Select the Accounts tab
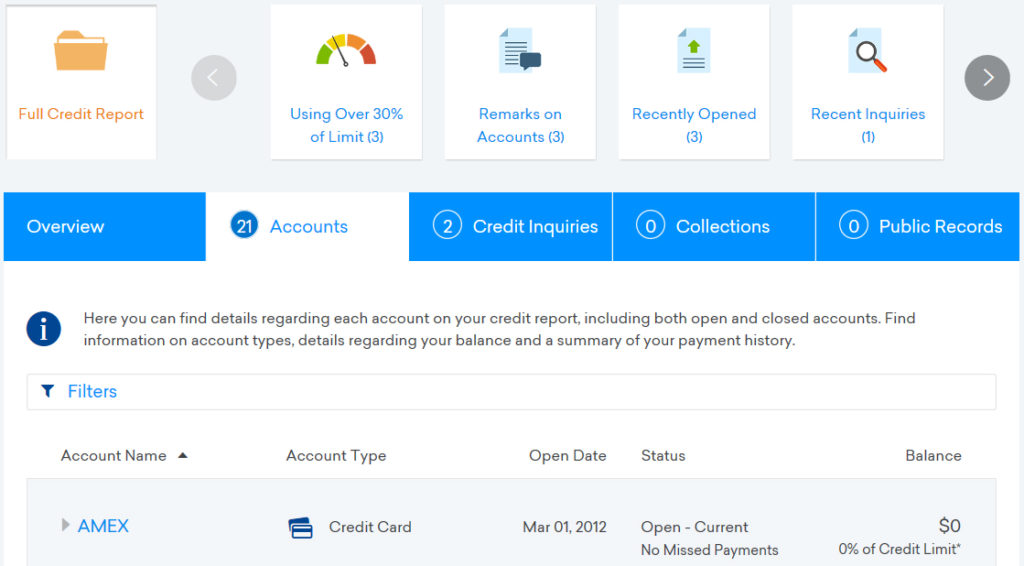Viewport: 1024px width, 566px height. [x=308, y=227]
